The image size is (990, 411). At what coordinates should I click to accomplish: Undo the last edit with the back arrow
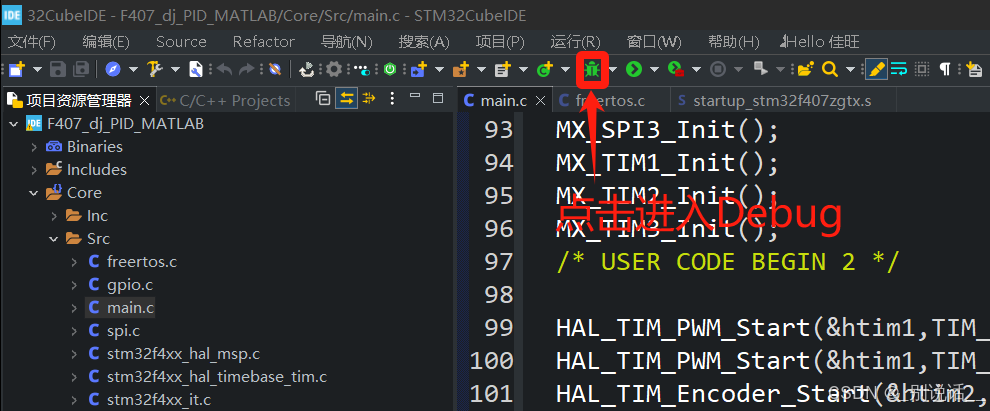click(225, 69)
